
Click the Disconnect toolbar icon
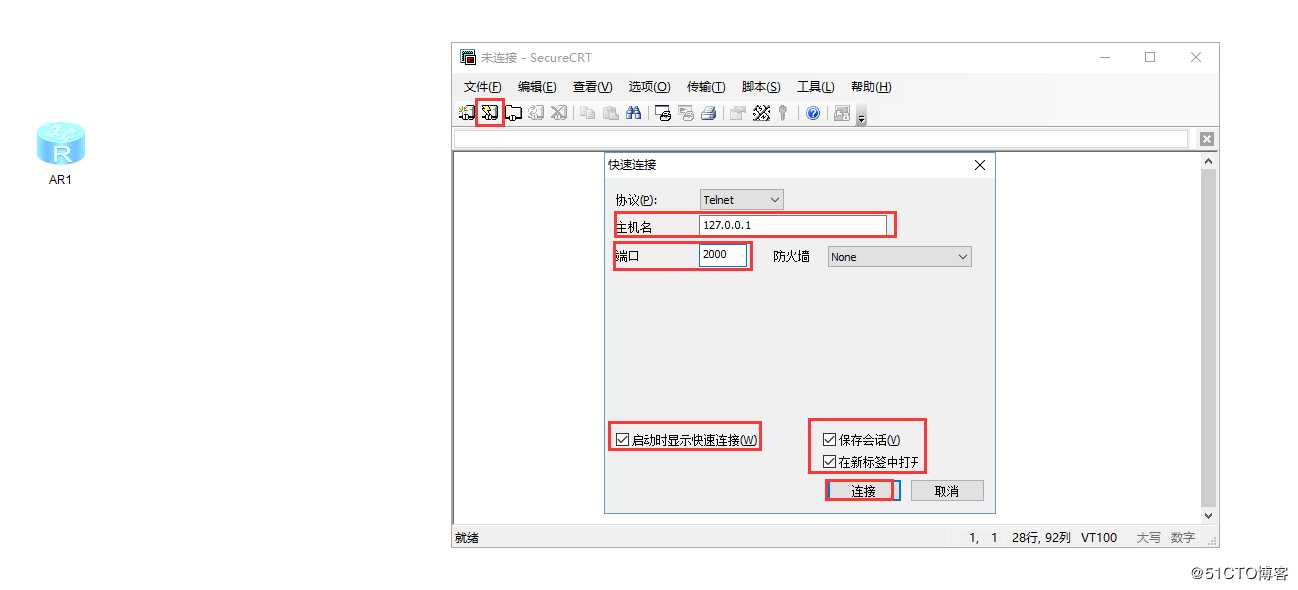[x=559, y=113]
